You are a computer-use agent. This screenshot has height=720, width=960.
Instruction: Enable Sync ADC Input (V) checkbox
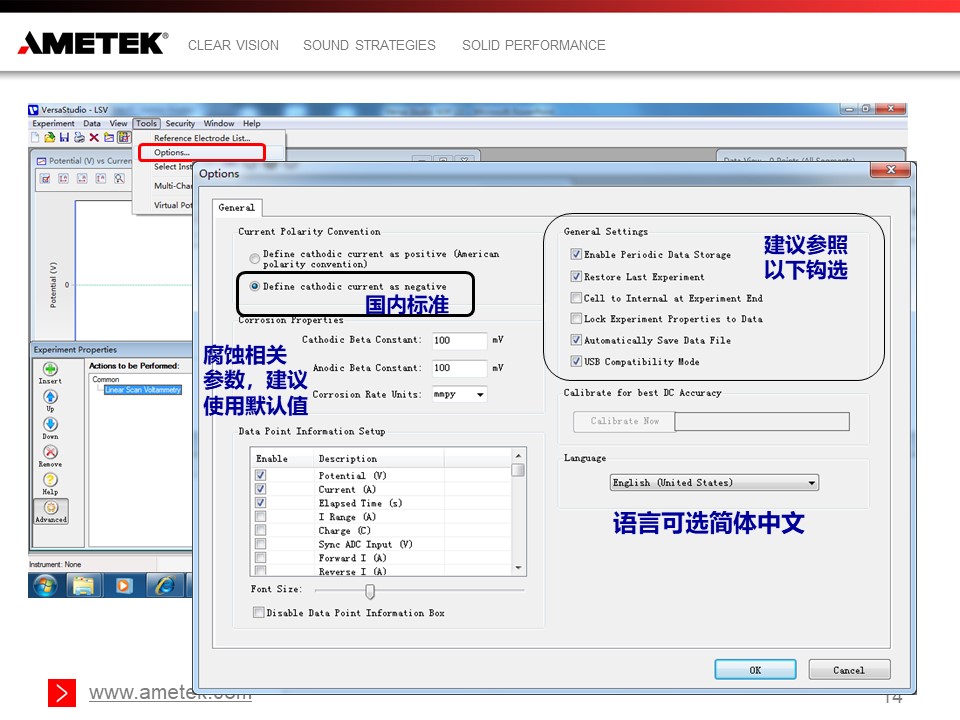[x=261, y=544]
